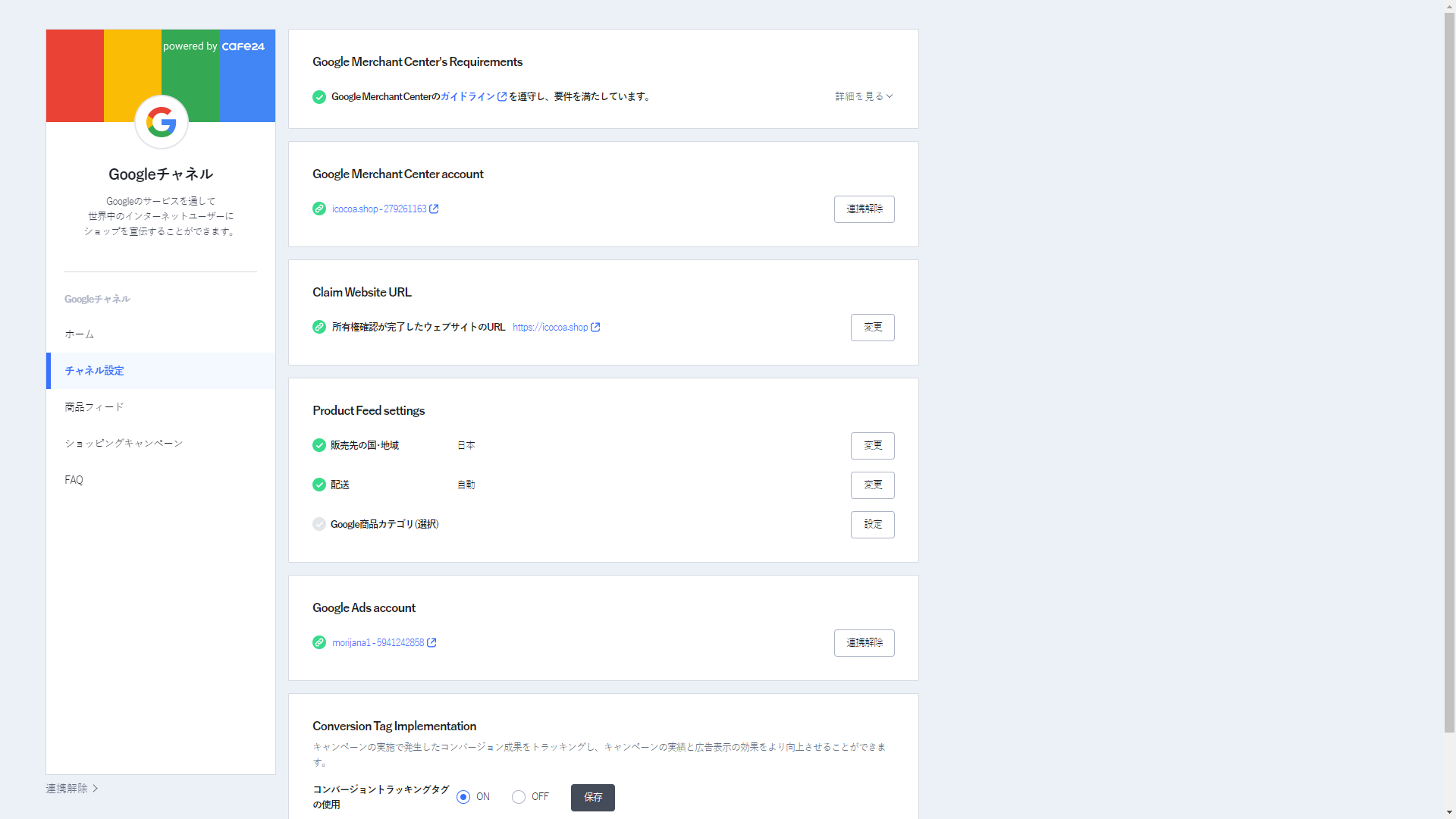
Task: Click scrollbar down arrow at bottom right
Action: (x=1450, y=813)
